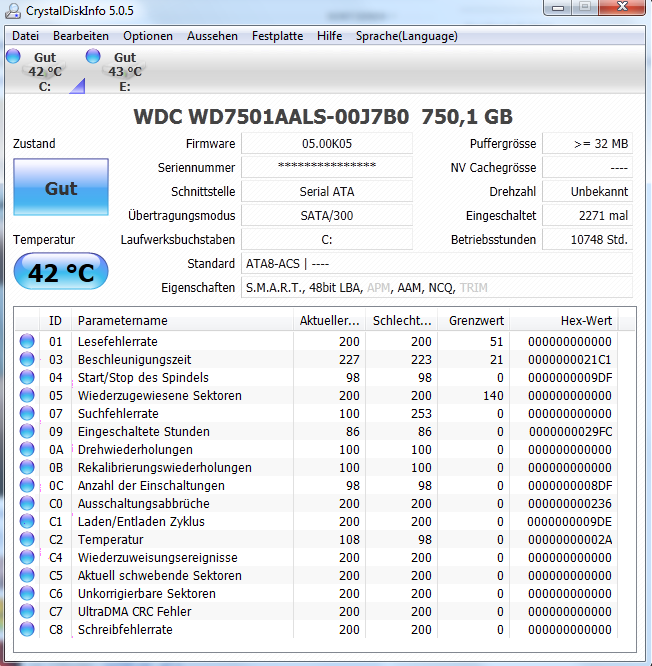Click the Hex-Wert column header
652x666 pixels.
click(x=564, y=321)
